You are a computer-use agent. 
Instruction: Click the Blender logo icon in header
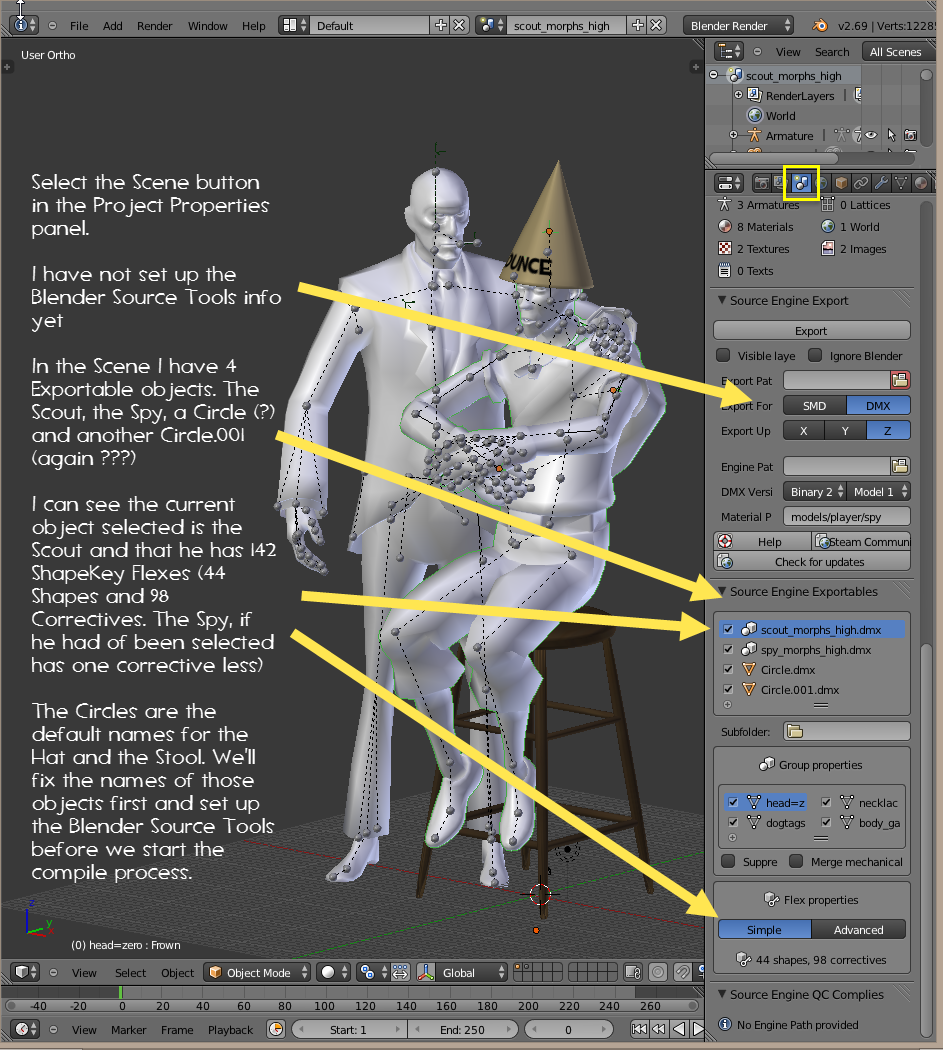[x=819, y=25]
